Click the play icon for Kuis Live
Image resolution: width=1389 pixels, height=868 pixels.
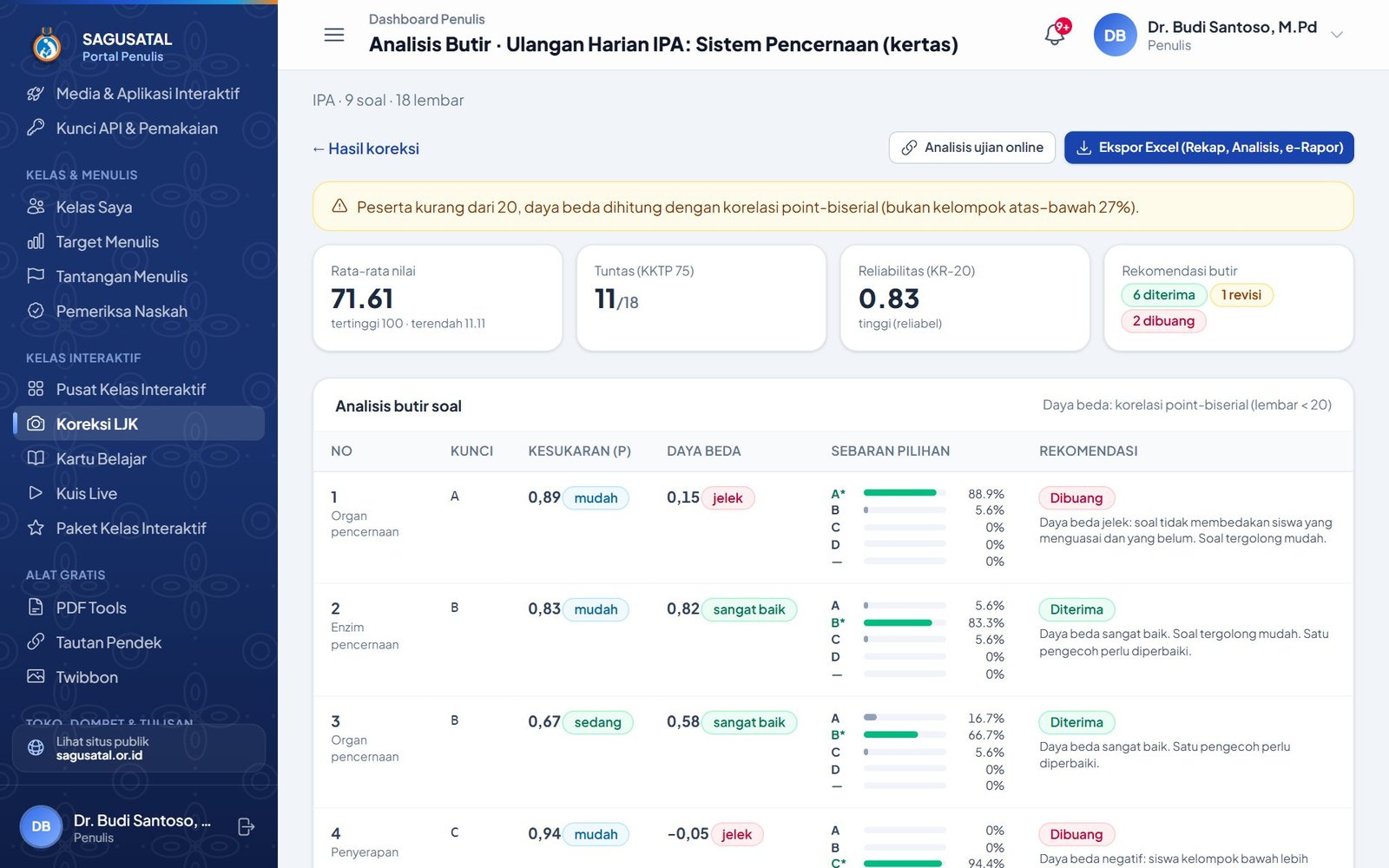pyautogui.click(x=36, y=493)
